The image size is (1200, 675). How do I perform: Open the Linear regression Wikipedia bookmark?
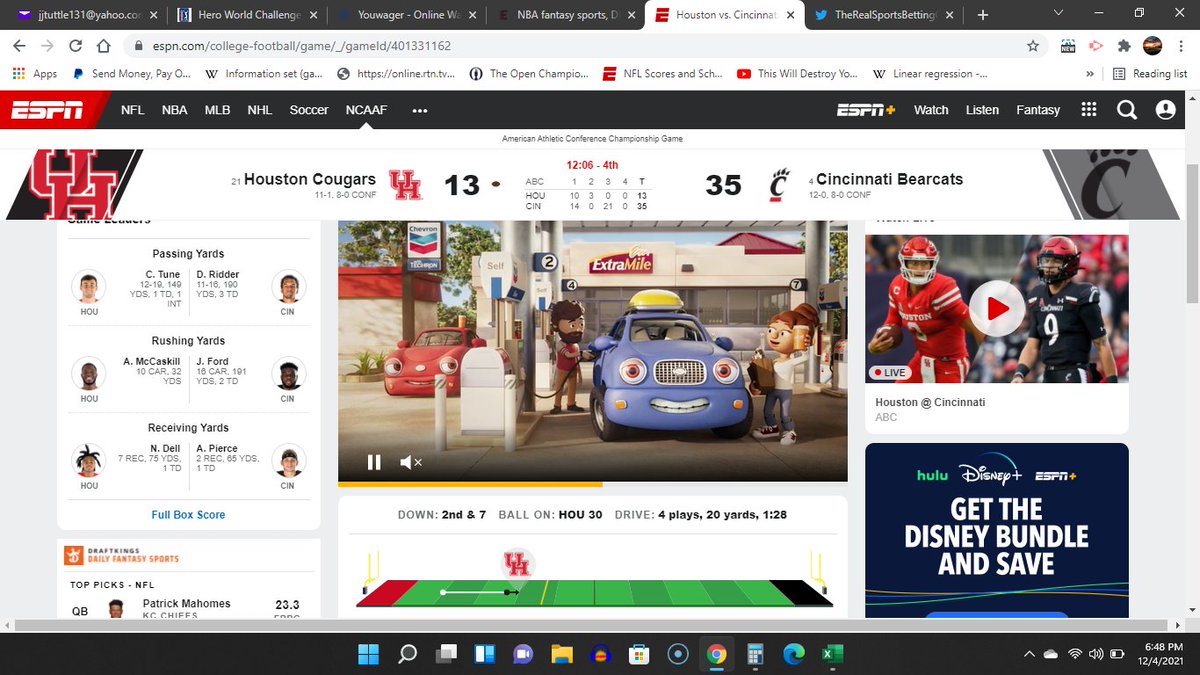point(930,74)
